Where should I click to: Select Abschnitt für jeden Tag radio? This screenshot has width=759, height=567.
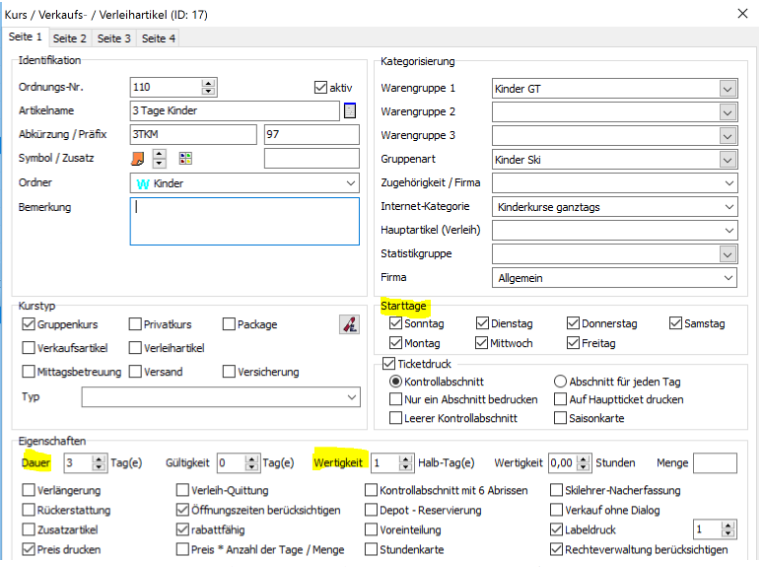560,382
